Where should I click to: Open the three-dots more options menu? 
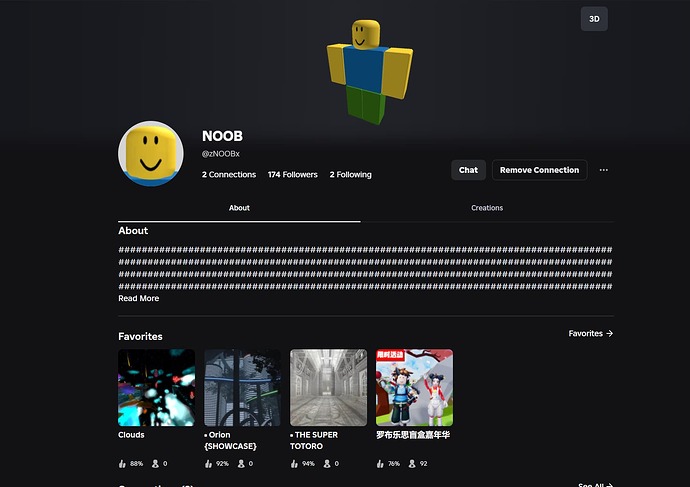tap(603, 170)
